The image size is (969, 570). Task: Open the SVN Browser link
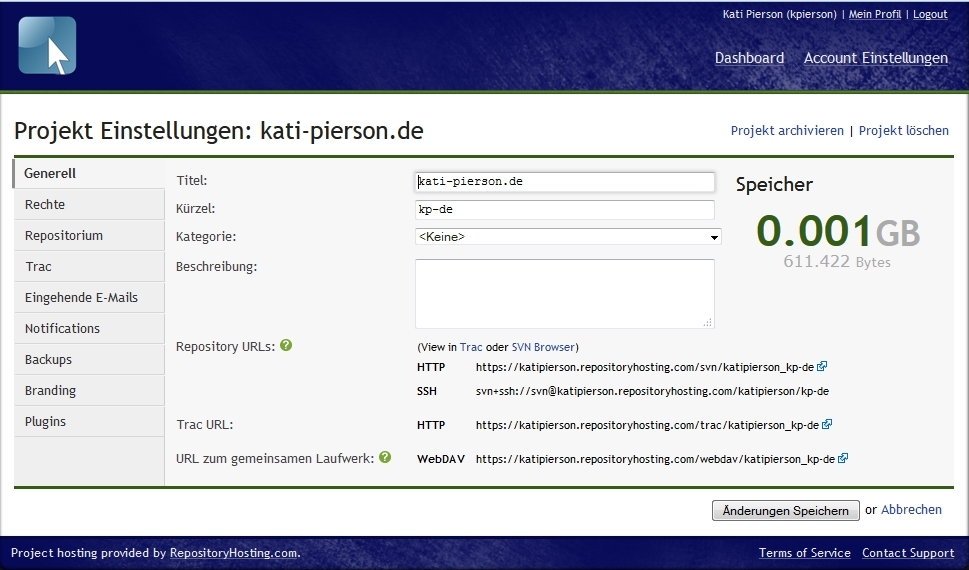click(543, 347)
